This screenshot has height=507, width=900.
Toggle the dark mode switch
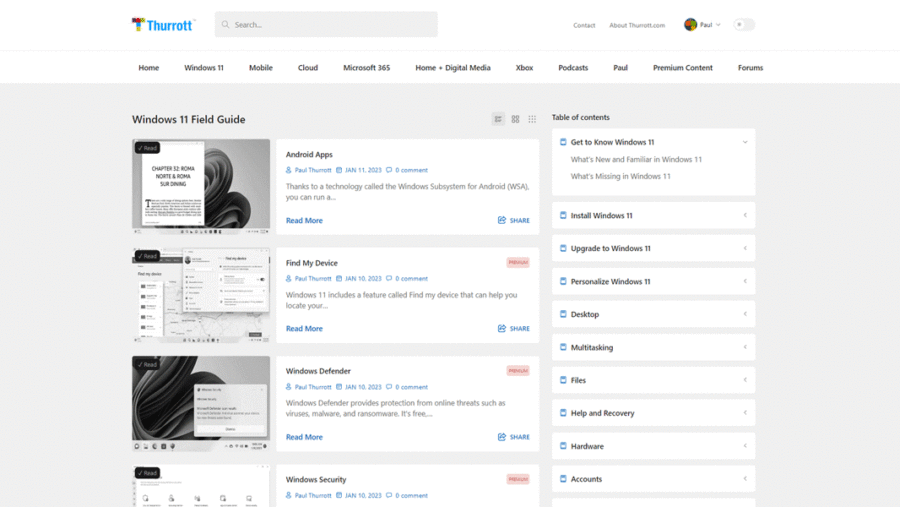pyautogui.click(x=743, y=25)
